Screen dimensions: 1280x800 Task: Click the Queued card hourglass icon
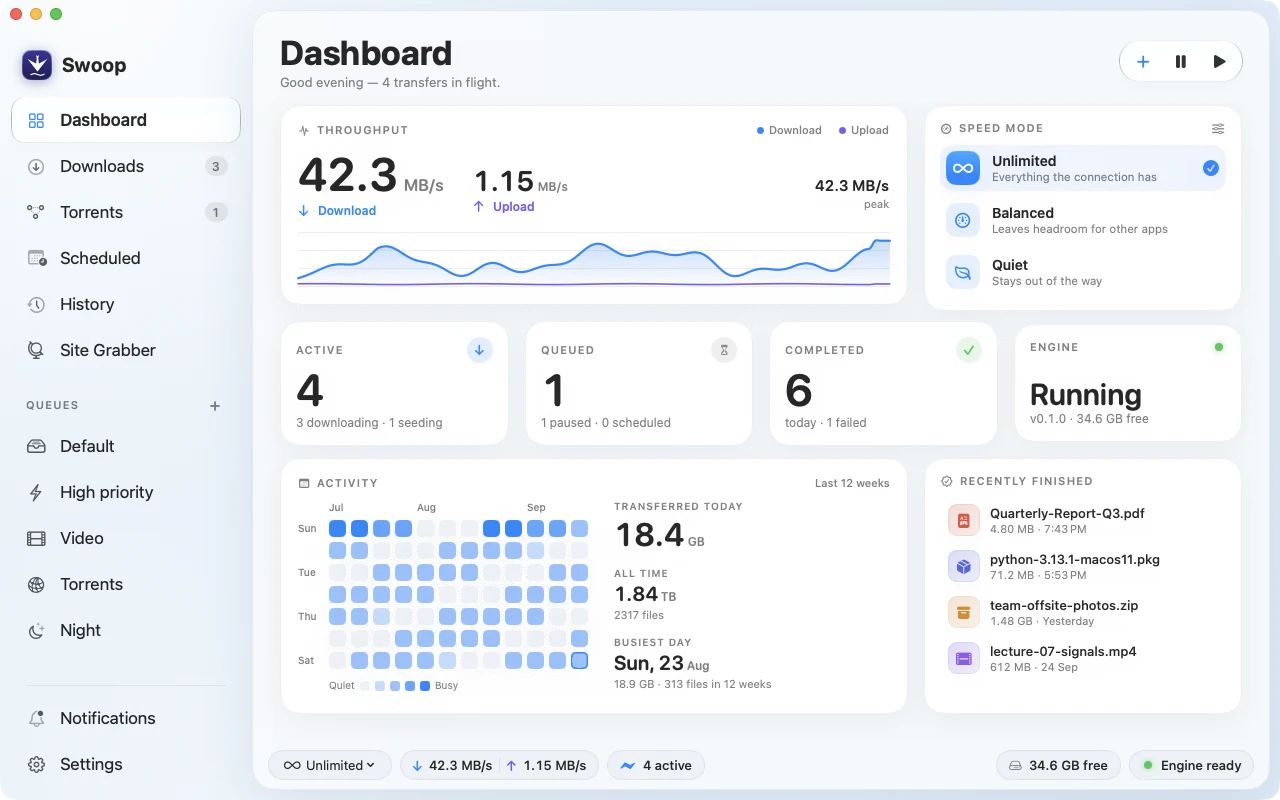coord(724,350)
